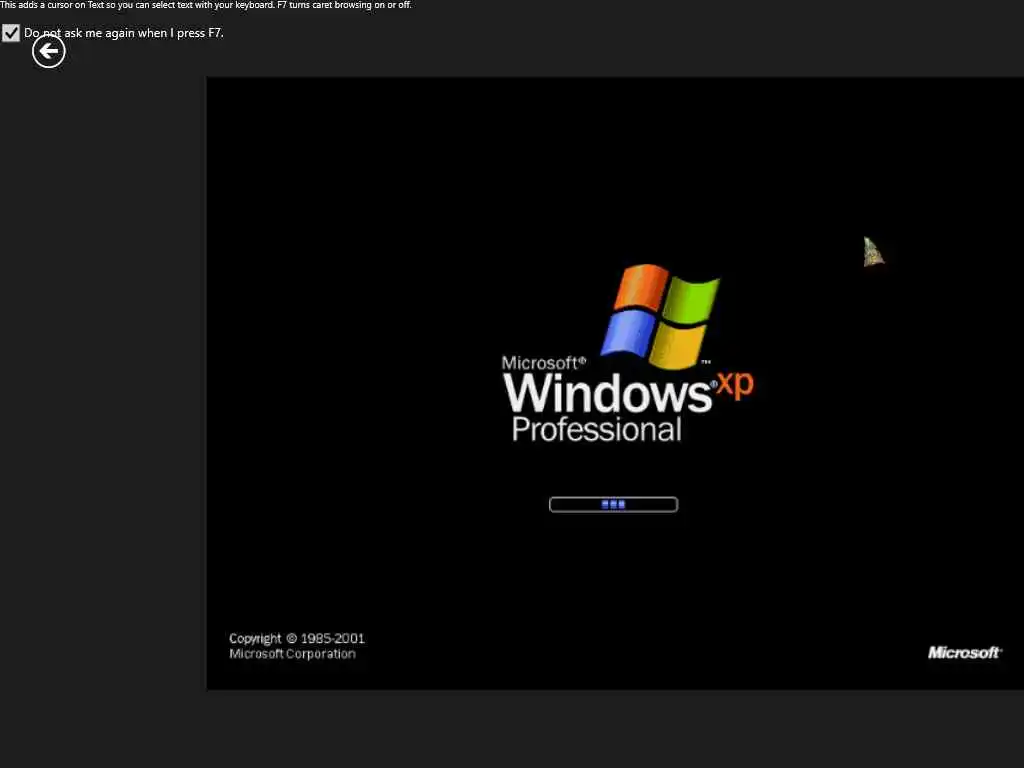Uncheck 'Do not ask me again' checkbox
Viewport: 1024px width, 768px height.
click(10, 33)
